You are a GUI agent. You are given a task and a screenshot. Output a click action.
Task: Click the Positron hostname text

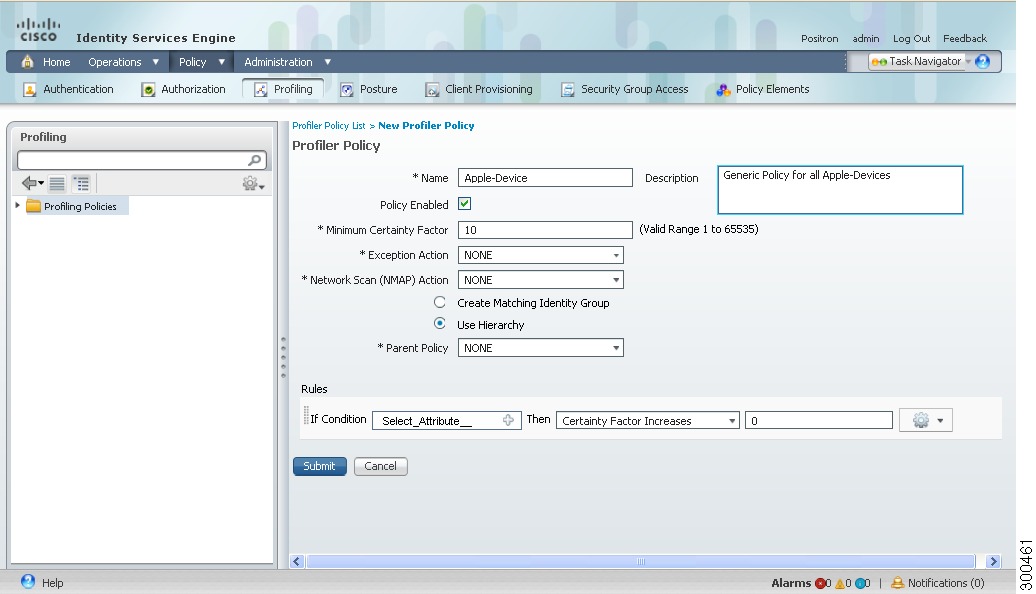click(819, 38)
